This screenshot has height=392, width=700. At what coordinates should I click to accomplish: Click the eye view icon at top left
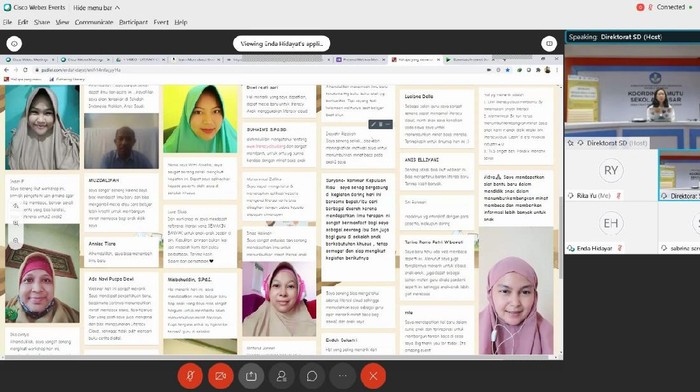coord(14,44)
